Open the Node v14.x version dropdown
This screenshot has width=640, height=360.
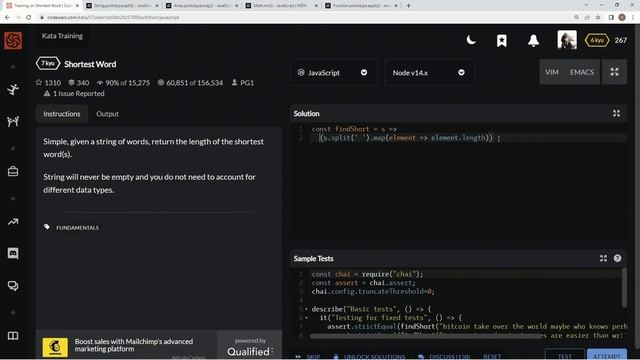pyautogui.click(x=429, y=73)
